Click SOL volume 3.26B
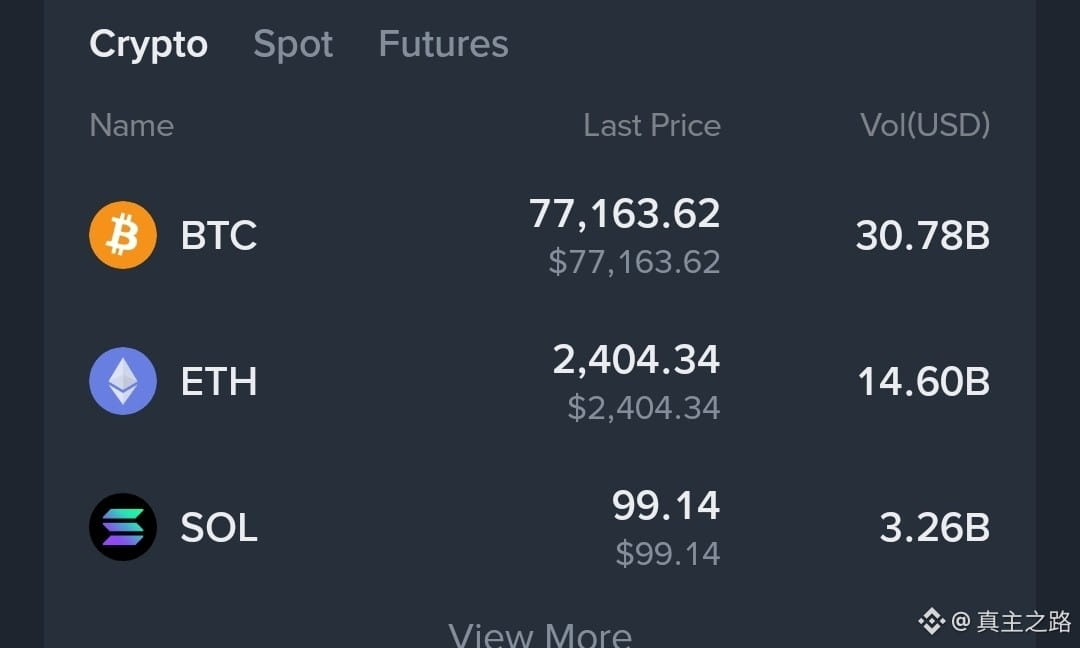 pos(935,527)
